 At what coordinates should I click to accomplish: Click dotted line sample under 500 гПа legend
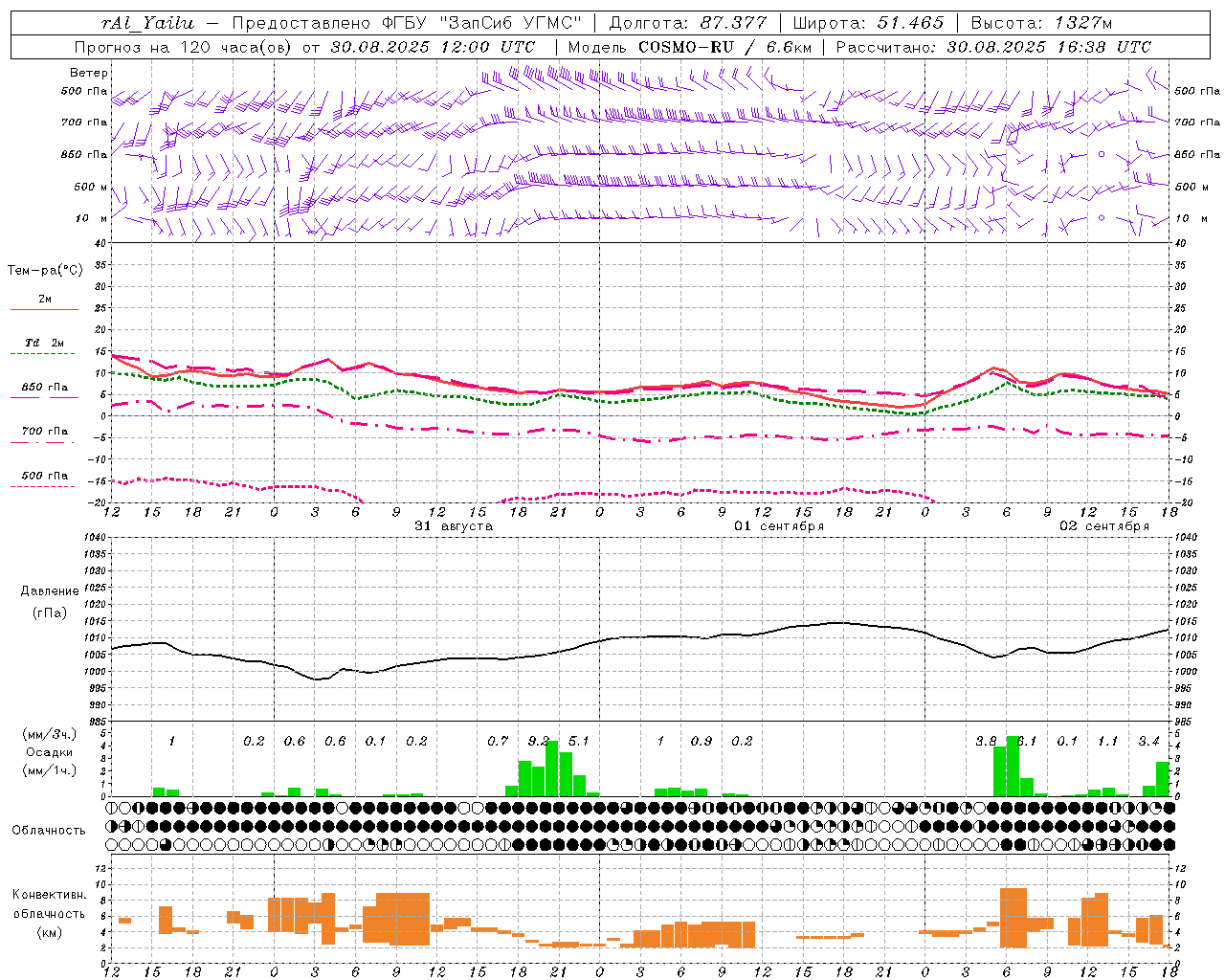pyautogui.click(x=43, y=487)
